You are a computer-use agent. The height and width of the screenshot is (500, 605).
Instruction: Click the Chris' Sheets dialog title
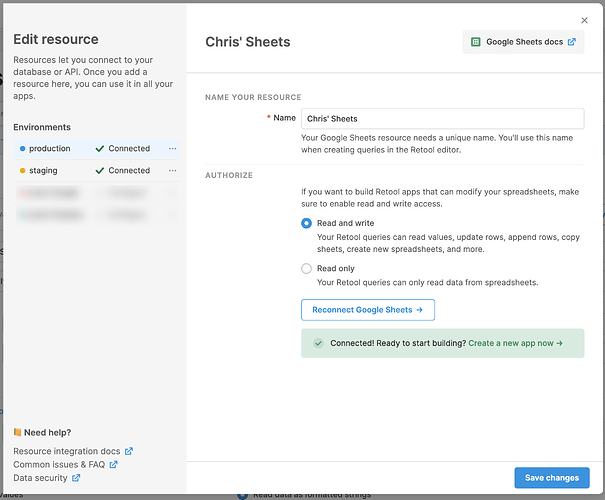point(248,42)
